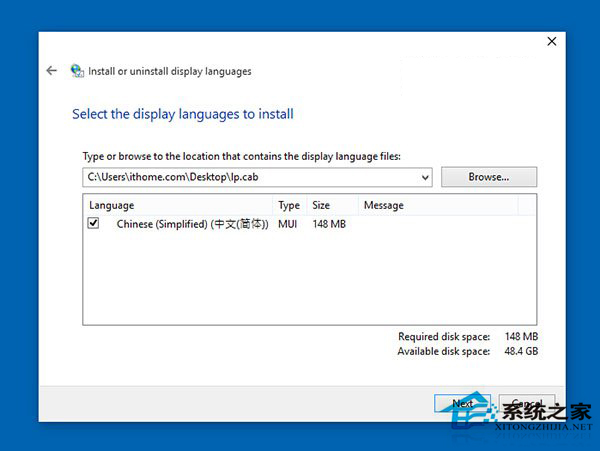Click the globe icon beside the dialog title
Viewport: 600px width, 451px height.
pos(77,72)
